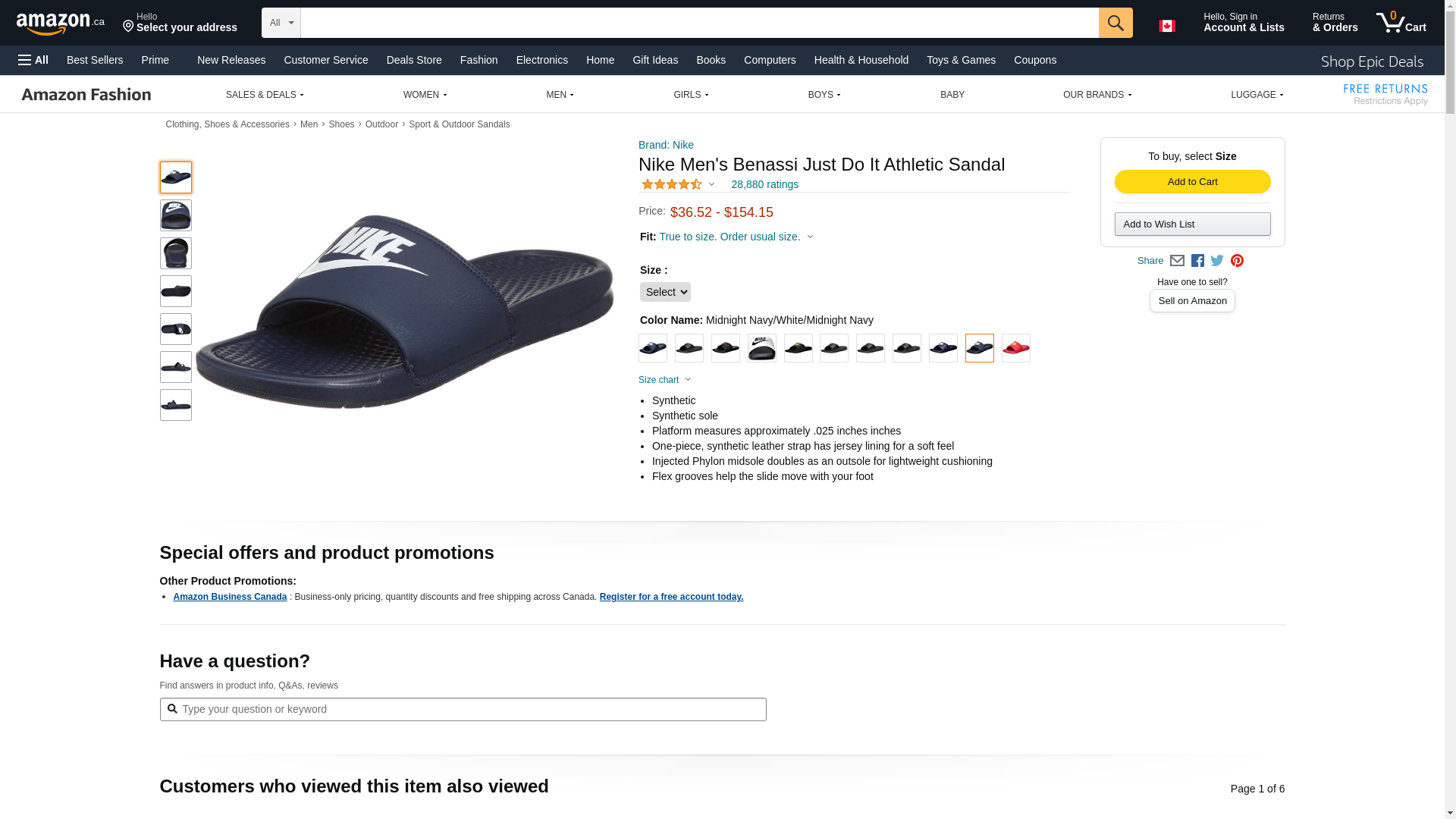Select the black and white Nike swatch
Screen dimensions: 1456x819
click(761, 348)
